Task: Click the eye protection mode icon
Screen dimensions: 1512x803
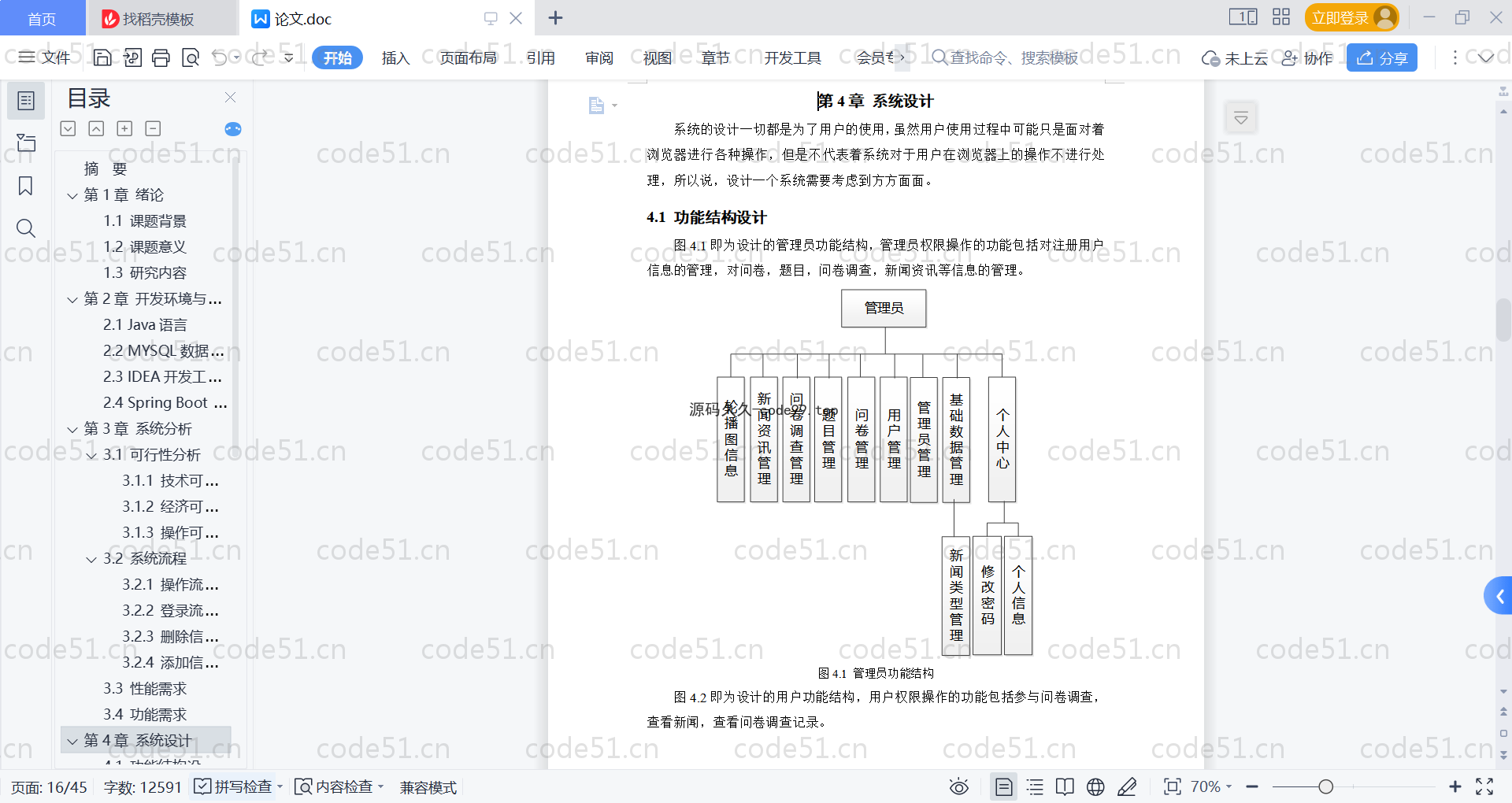Action: (959, 786)
